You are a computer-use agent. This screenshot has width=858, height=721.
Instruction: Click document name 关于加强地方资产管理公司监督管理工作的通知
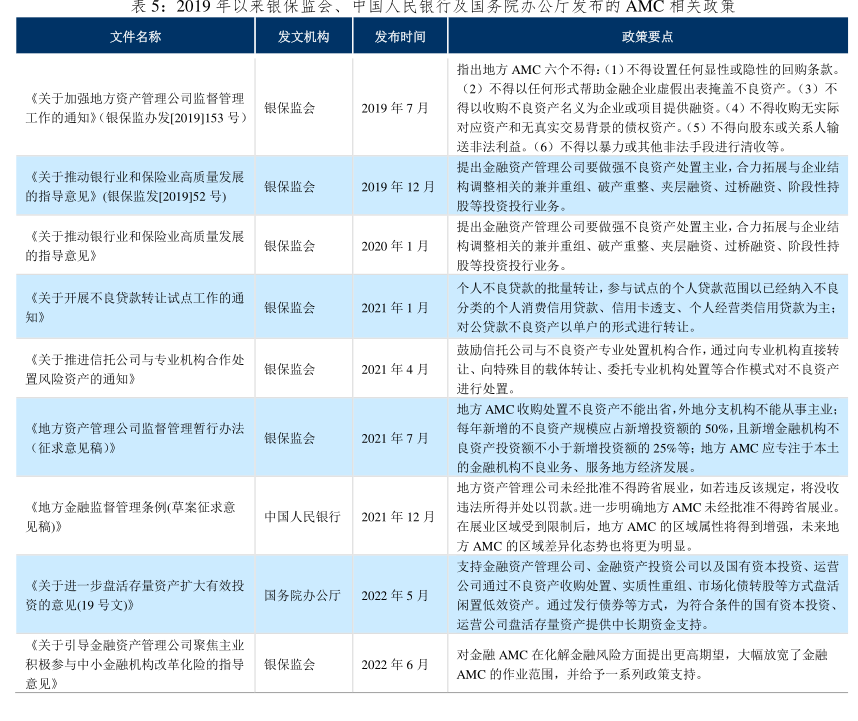(x=135, y=108)
